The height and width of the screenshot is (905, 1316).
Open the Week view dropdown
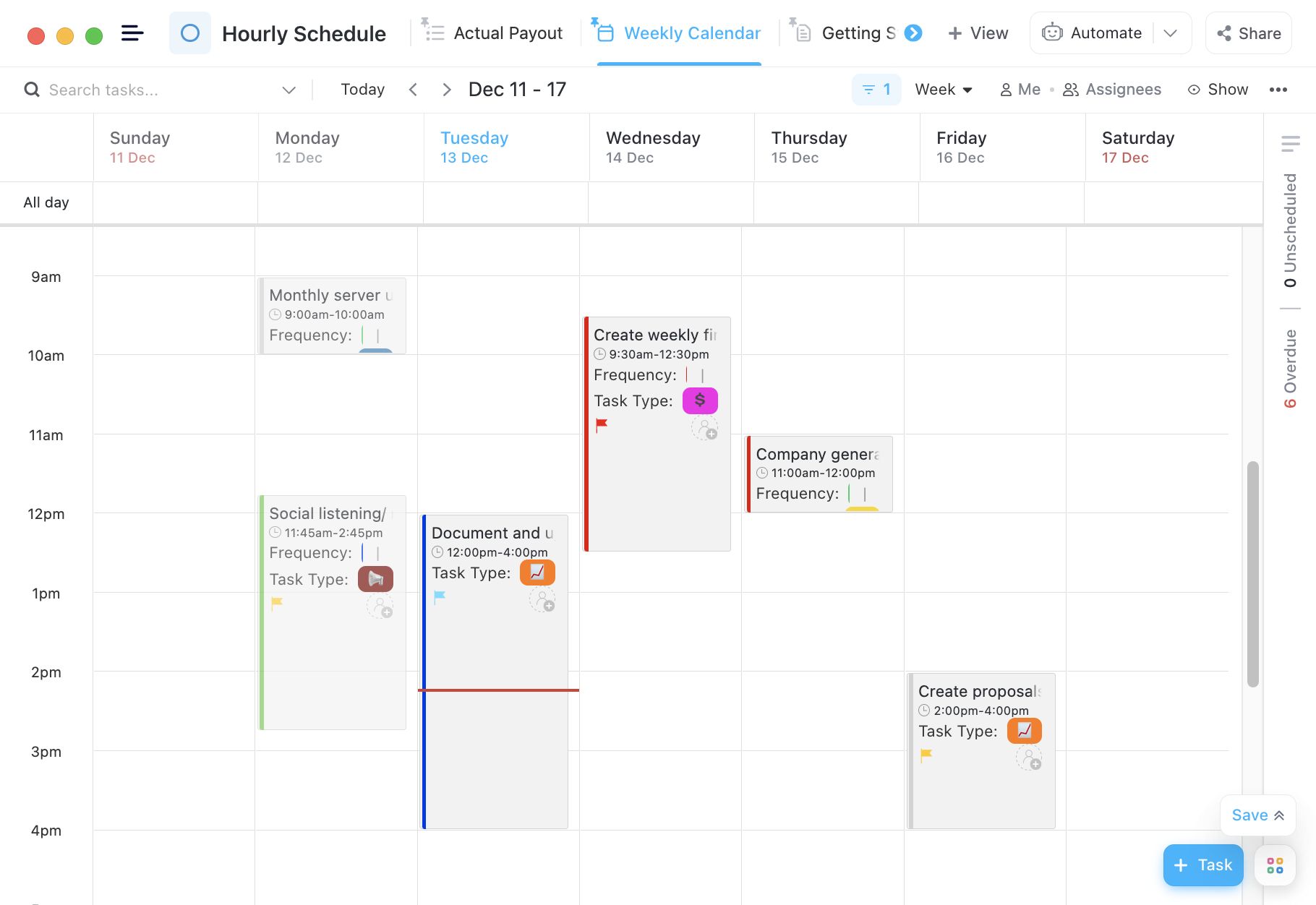click(943, 90)
